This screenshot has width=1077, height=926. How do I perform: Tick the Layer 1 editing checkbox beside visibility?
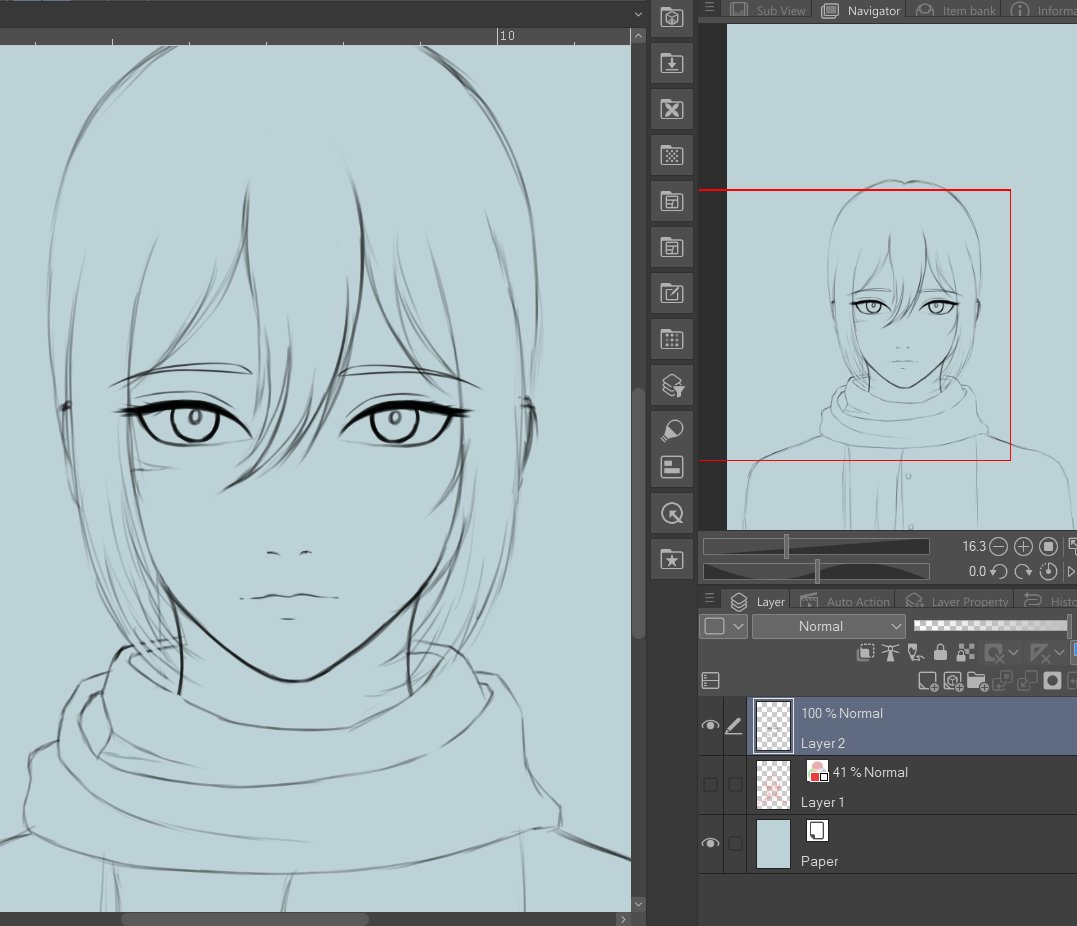coord(736,784)
